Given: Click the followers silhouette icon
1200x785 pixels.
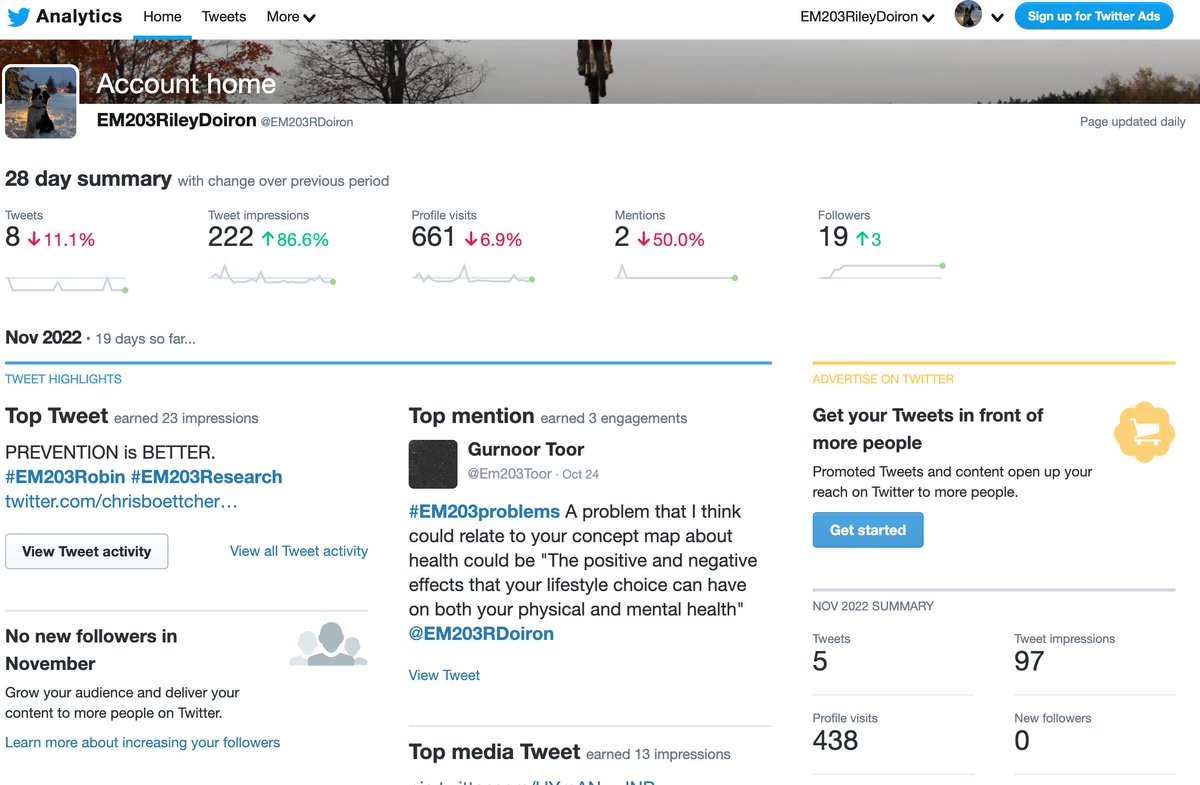Looking at the screenshot, I should pos(328,644).
